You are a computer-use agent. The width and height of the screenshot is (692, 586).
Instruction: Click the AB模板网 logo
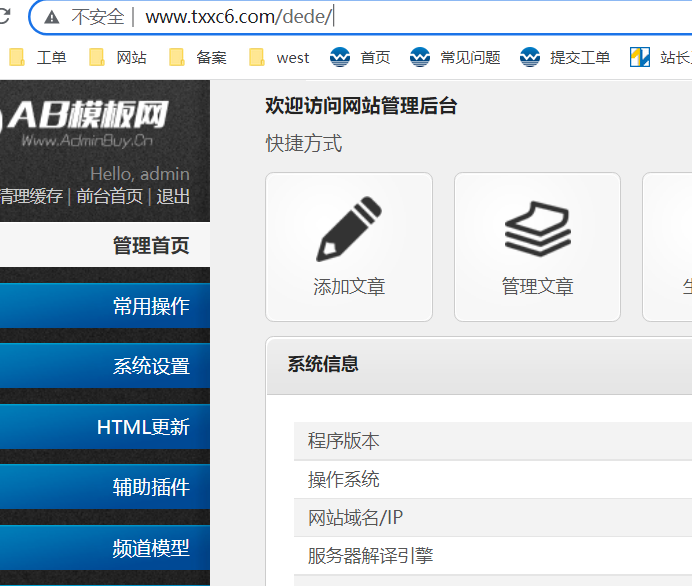point(84,123)
